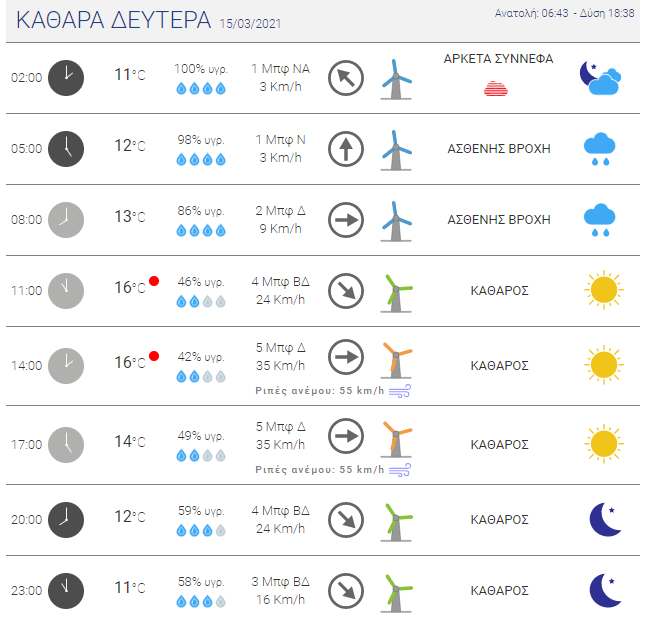Click the red fog warning icon at 02:00
This screenshot has height=624, width=662.
point(496,89)
